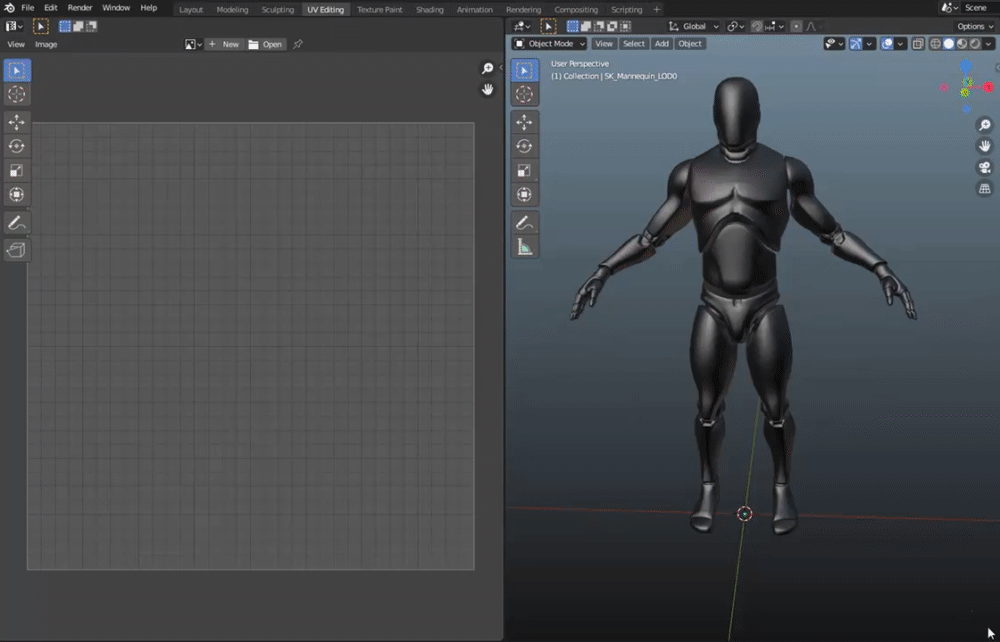Pin the image in UV editor header
Screen dimensions: 1000x642
pos(298,44)
